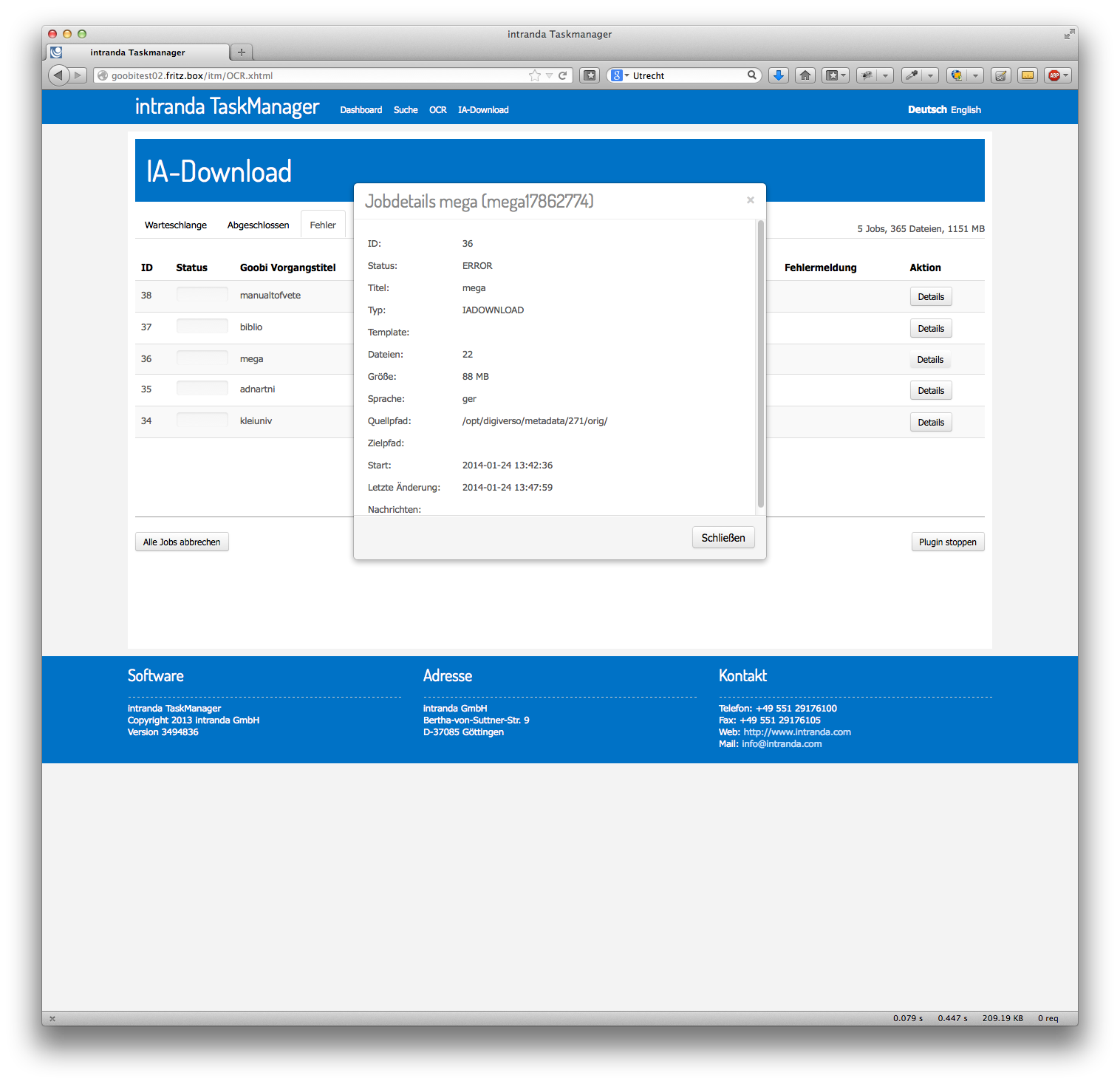Image resolution: width=1120 pixels, height=1084 pixels.
Task: Go to the browser home page icon
Action: [x=805, y=75]
